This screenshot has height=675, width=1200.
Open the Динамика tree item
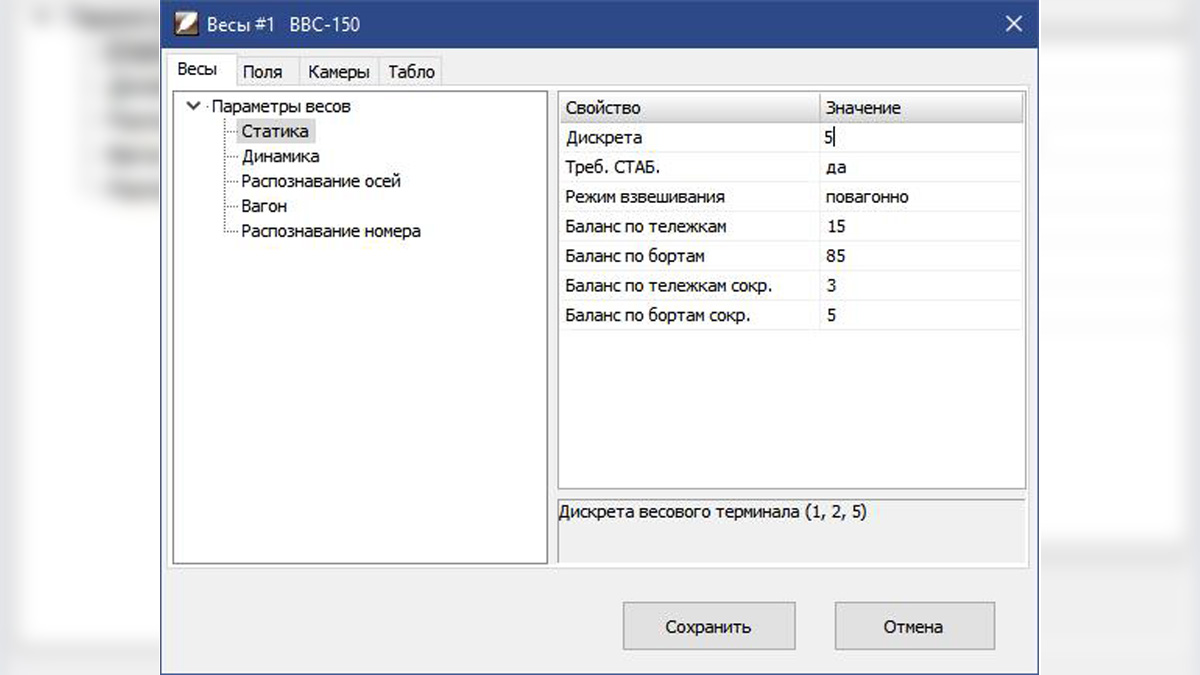click(280, 156)
